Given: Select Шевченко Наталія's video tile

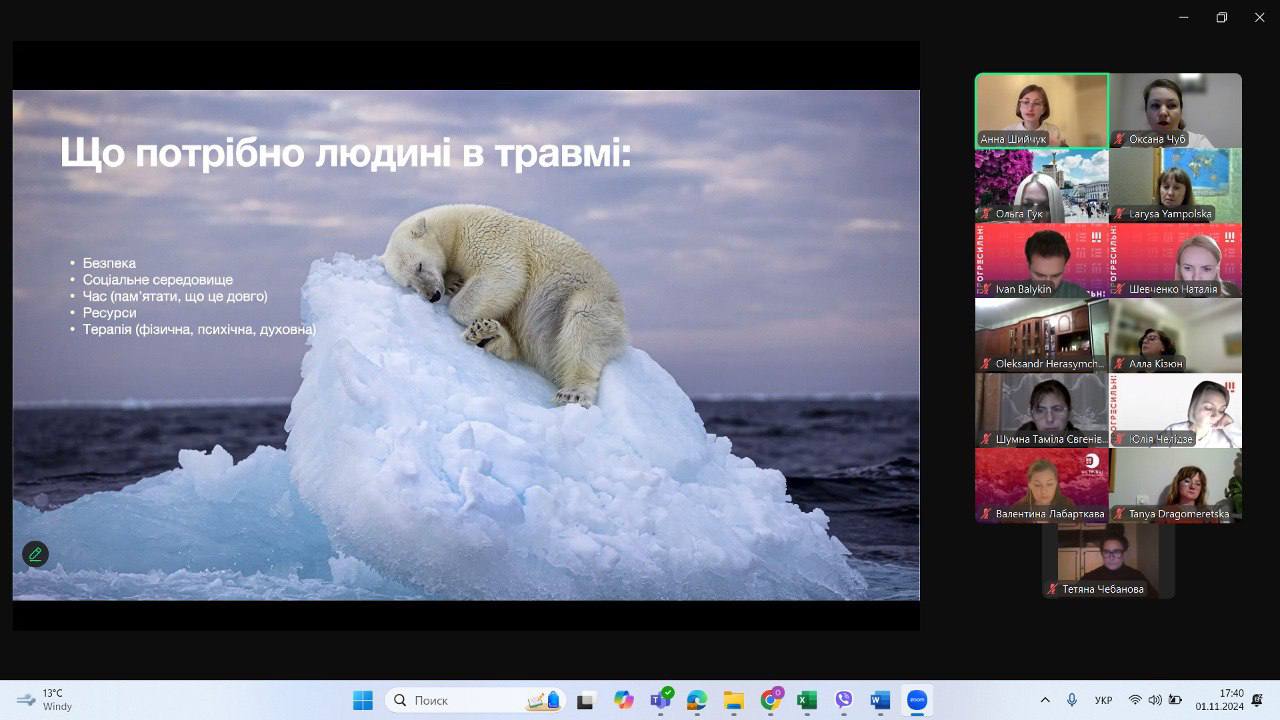Looking at the screenshot, I should click(x=1175, y=260).
